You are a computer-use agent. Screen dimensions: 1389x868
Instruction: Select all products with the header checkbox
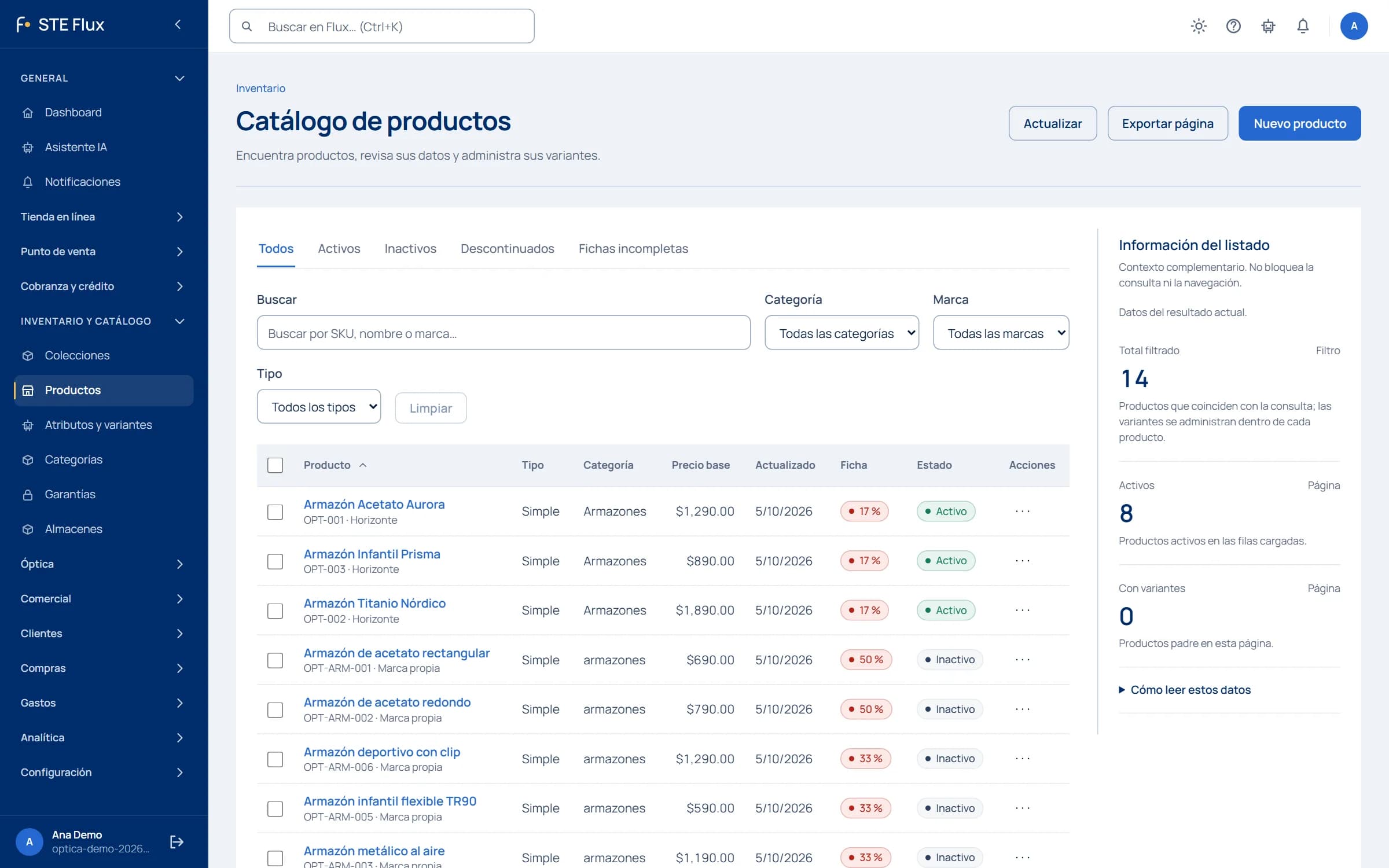[x=275, y=465]
